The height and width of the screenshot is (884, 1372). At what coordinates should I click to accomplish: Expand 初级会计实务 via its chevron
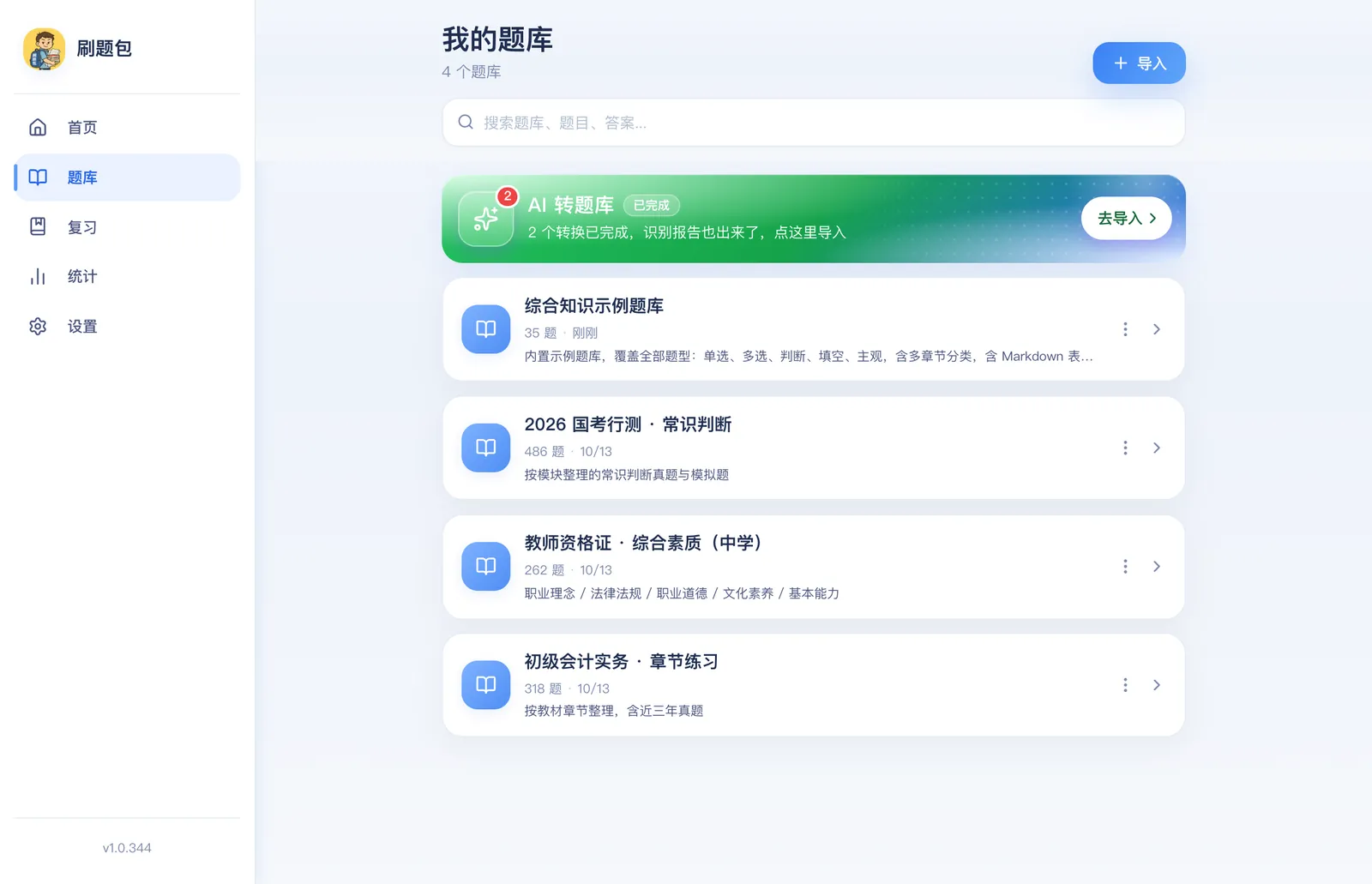click(x=1157, y=684)
